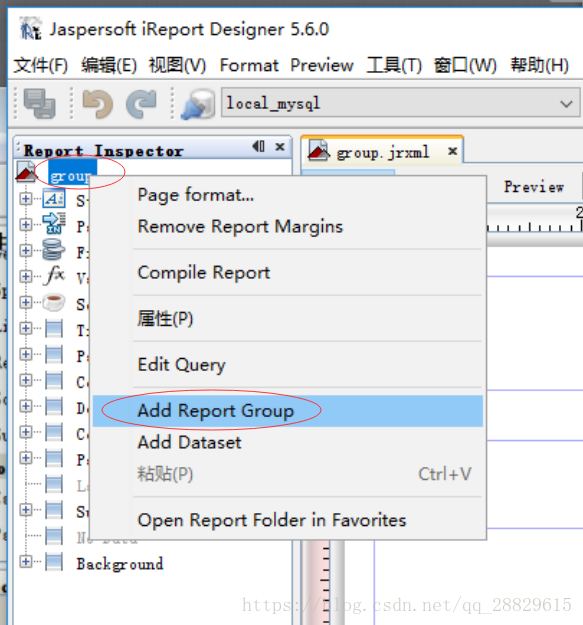
Task: Choose Edit Query in context menu
Action: [x=287, y=364]
